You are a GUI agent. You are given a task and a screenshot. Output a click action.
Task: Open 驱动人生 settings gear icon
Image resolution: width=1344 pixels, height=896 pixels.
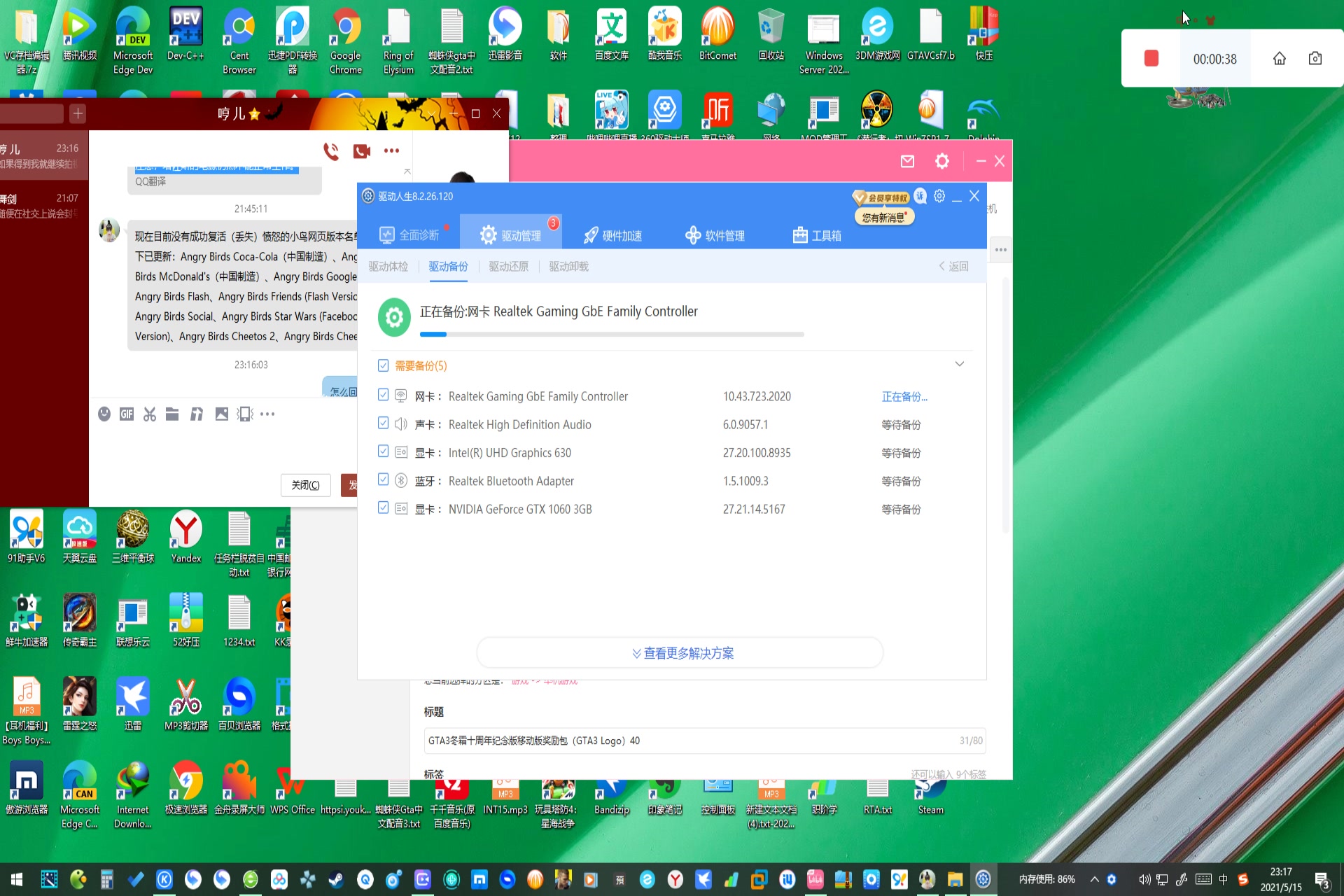939,196
